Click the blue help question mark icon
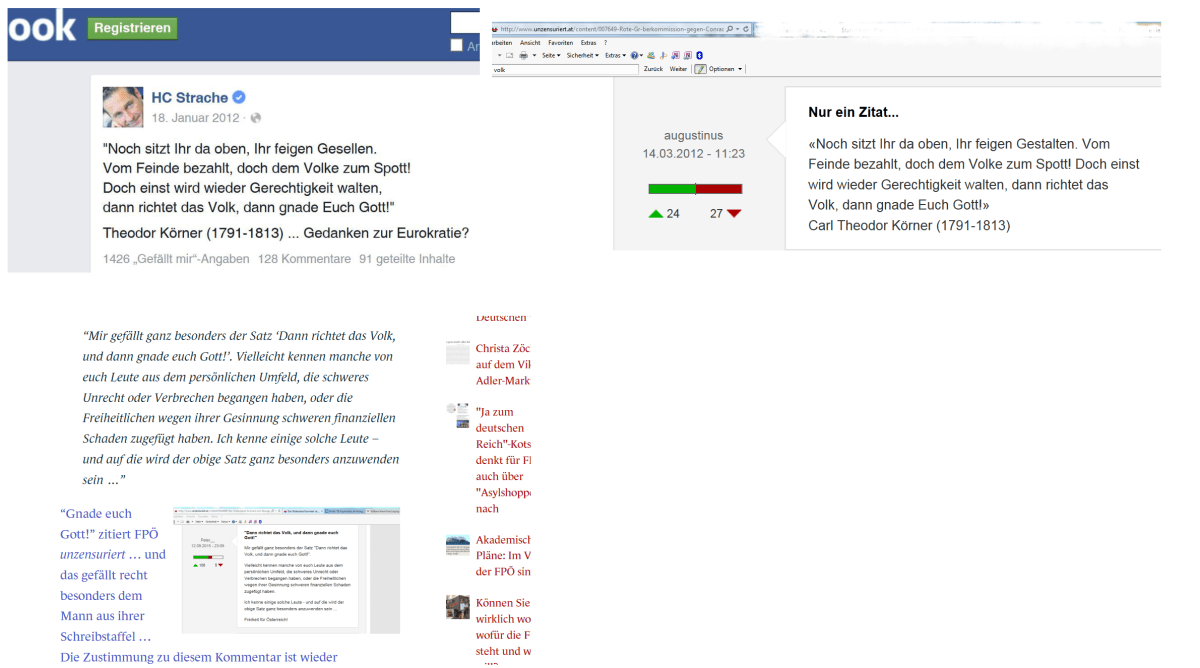1200x668 pixels. pos(636,56)
